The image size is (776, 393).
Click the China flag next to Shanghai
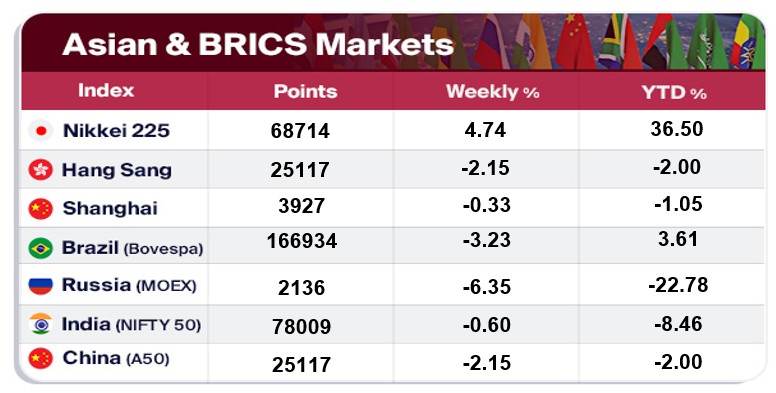[41, 208]
